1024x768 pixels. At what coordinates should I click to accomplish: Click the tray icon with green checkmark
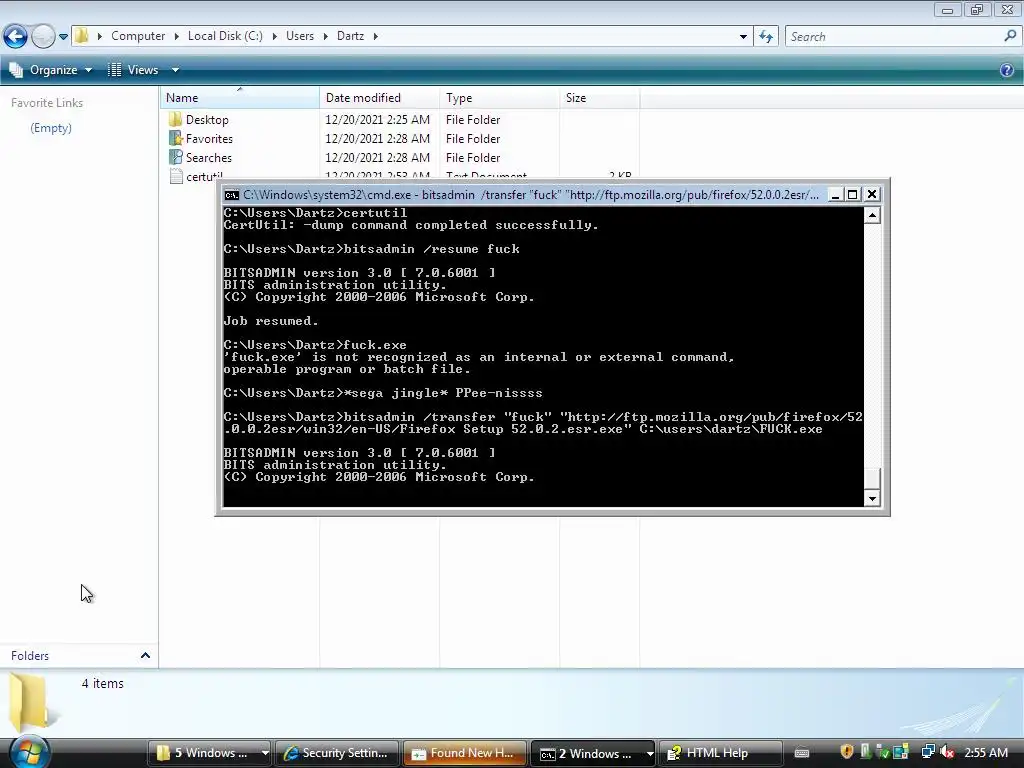pyautogui.click(x=883, y=752)
